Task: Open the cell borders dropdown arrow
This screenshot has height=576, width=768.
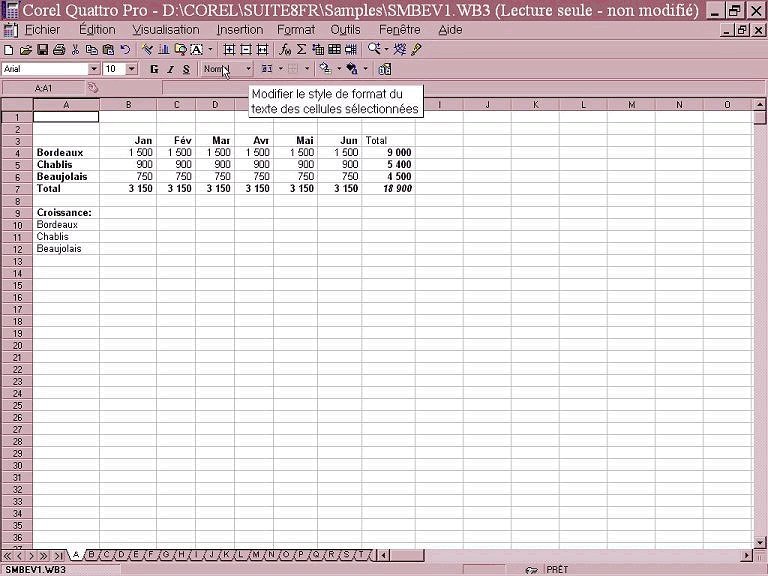Action: click(x=307, y=69)
